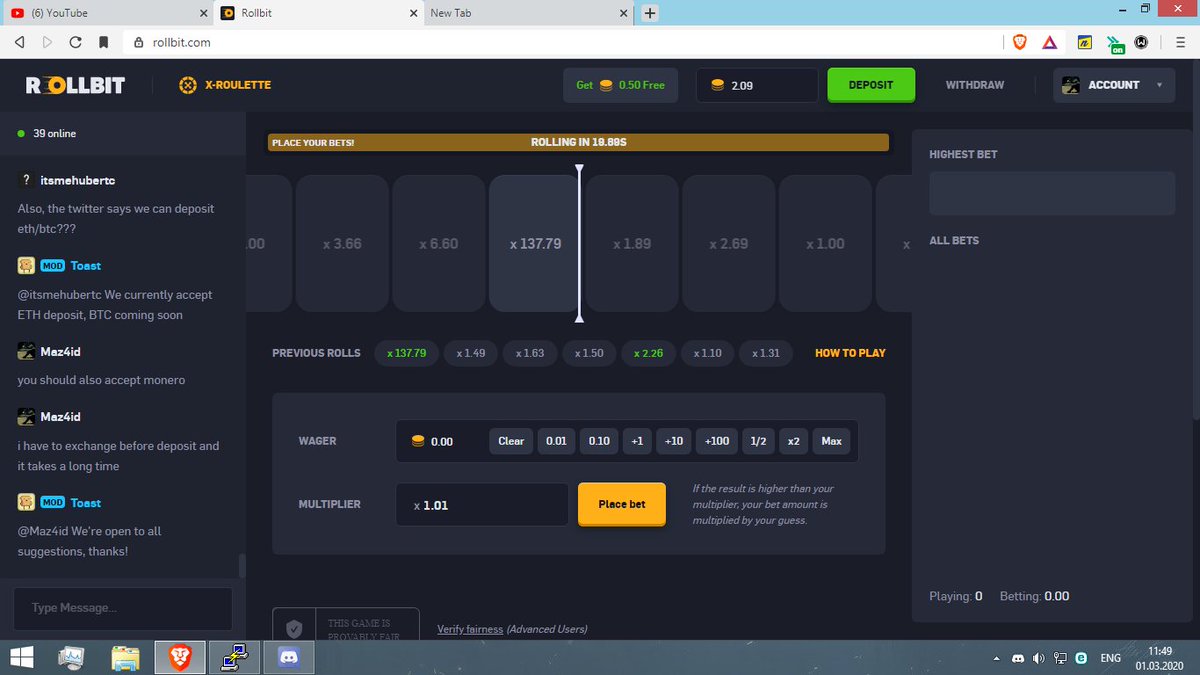1200x675 pixels.
Task: Click the Brave Shields lion icon in address bar
Action: (1020, 42)
